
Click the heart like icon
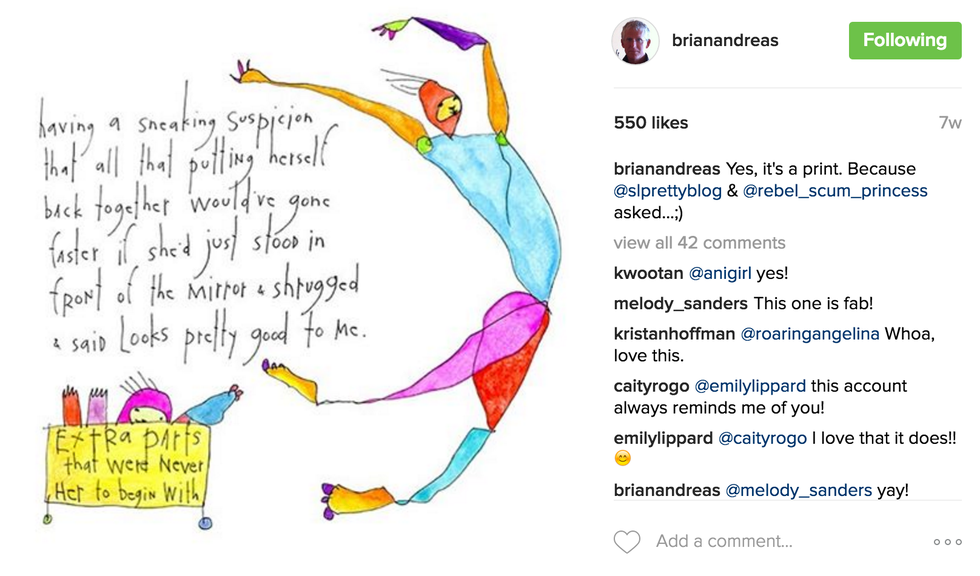point(627,542)
